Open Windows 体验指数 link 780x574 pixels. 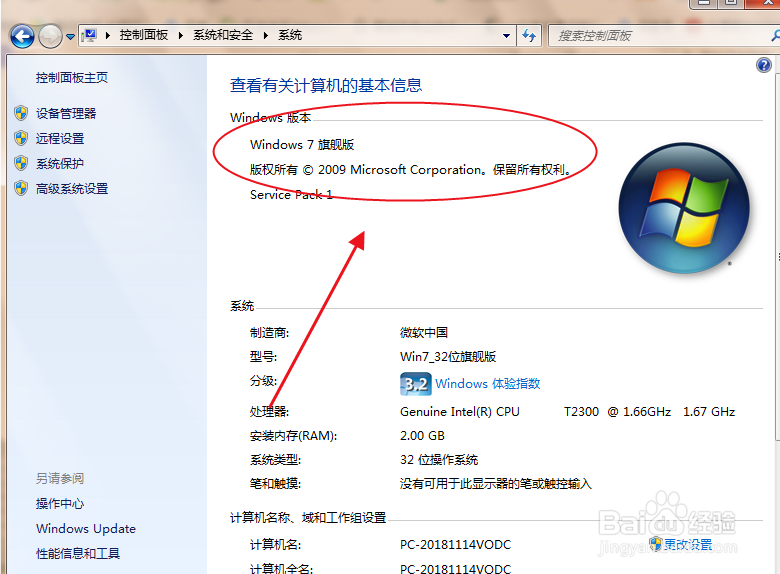click(x=488, y=383)
